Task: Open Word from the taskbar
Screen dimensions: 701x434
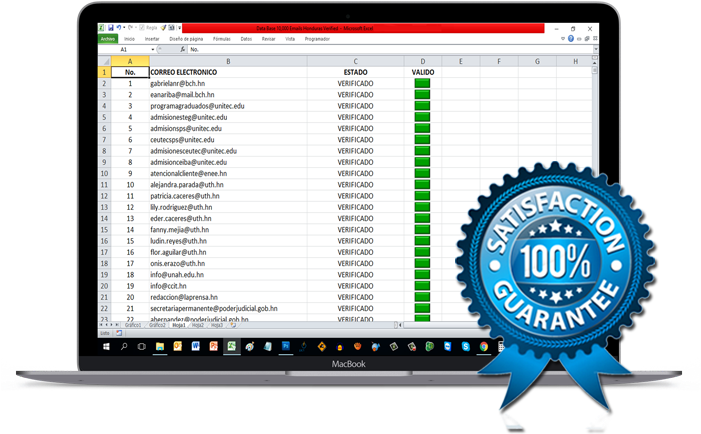Action: (x=196, y=346)
